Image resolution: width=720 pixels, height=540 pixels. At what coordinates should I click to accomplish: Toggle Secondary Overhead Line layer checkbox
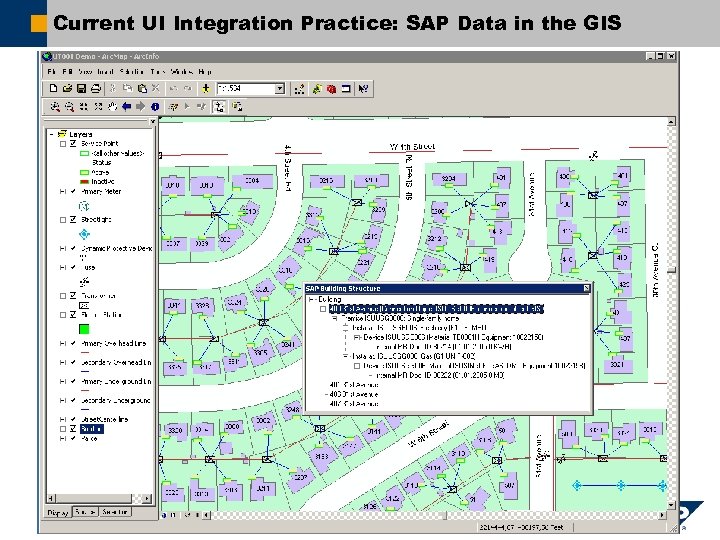pos(73,362)
